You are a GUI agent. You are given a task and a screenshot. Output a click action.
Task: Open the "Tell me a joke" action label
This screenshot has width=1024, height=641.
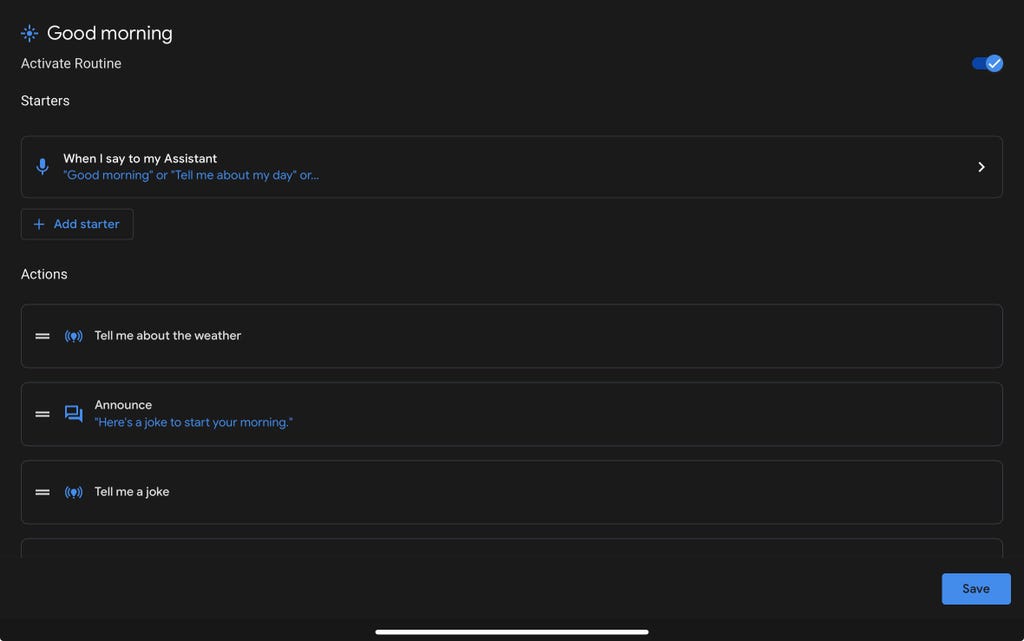131,492
